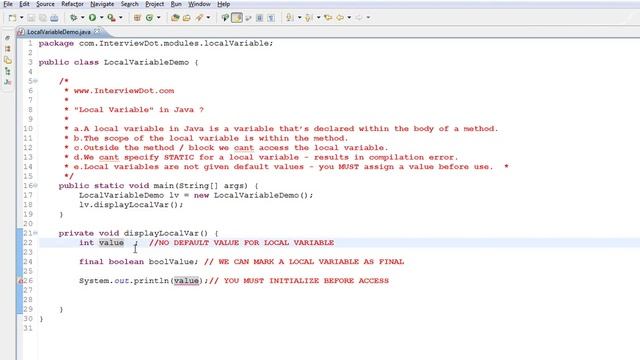The height and width of the screenshot is (360, 640).
Task: Open the Project menu
Action: [154, 4]
